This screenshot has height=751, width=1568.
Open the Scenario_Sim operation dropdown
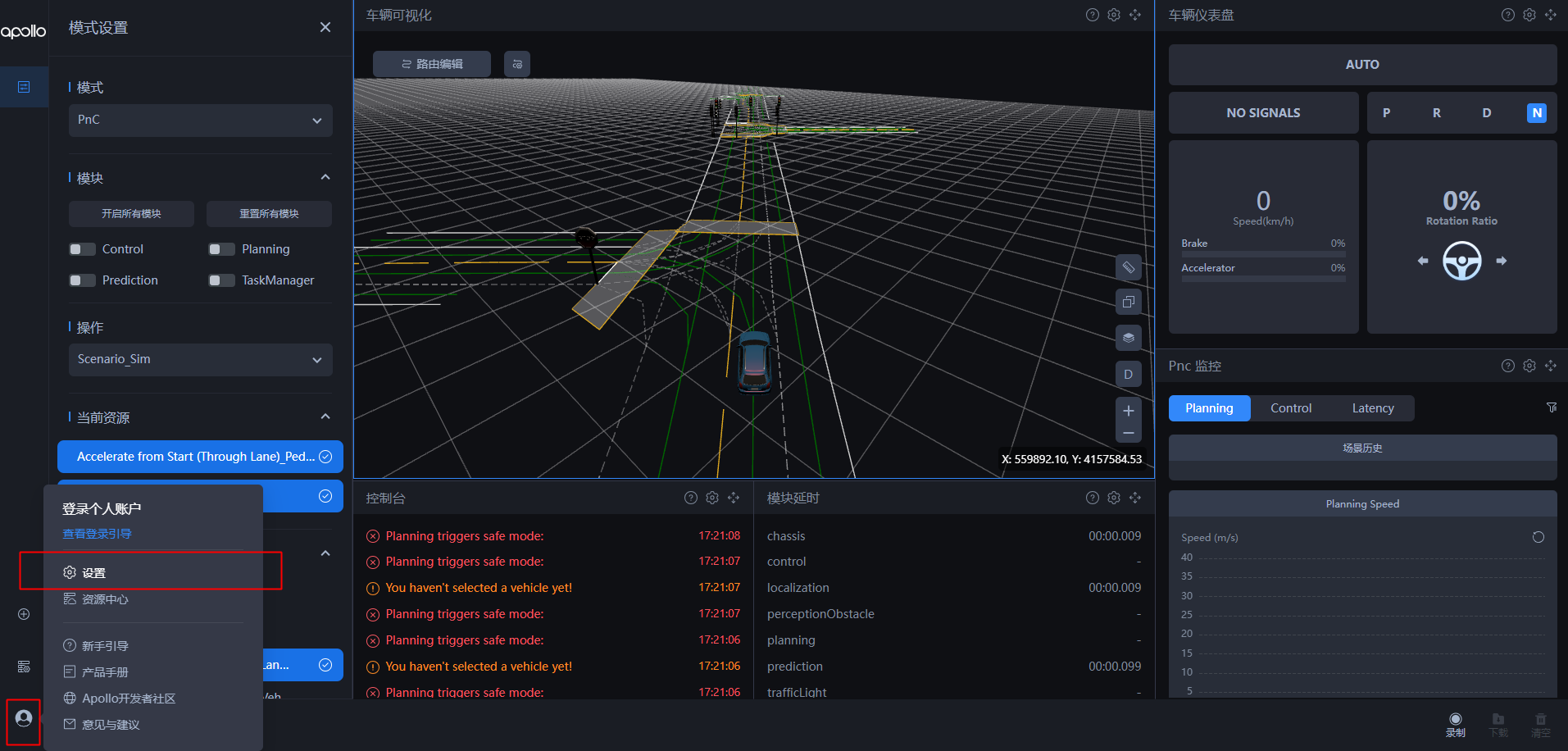[x=199, y=359]
